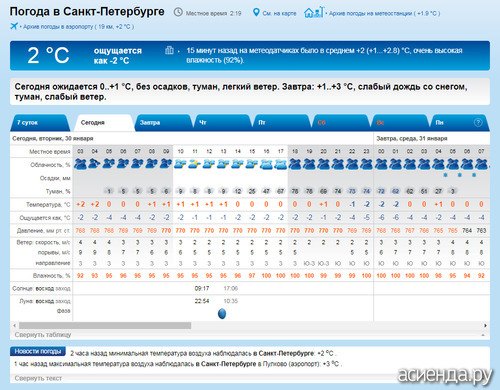Click the cloudiness icon for hour 12
500x390 pixels.
click(x=209, y=164)
